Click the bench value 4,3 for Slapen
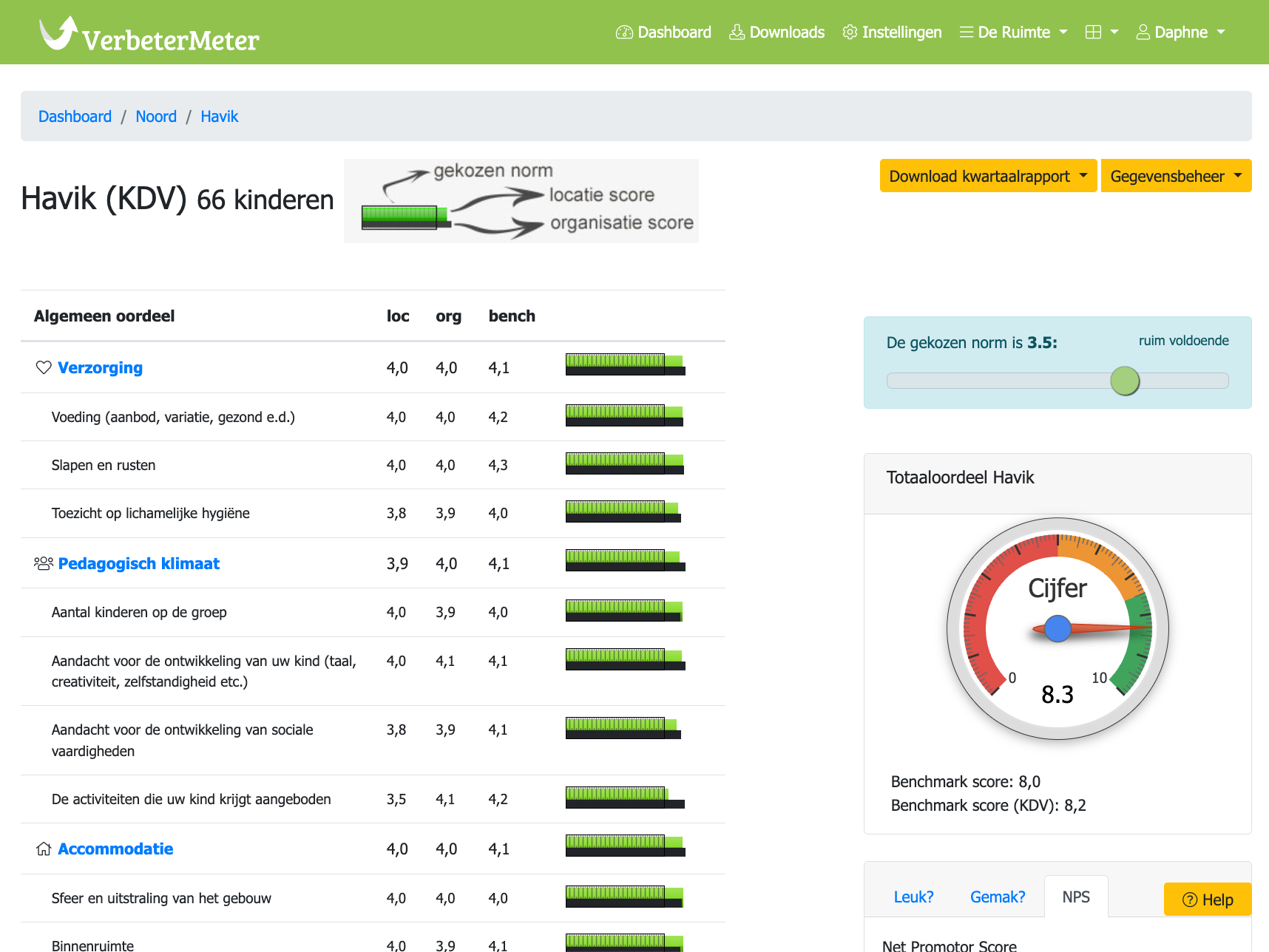The width and height of the screenshot is (1269, 952). (x=498, y=465)
